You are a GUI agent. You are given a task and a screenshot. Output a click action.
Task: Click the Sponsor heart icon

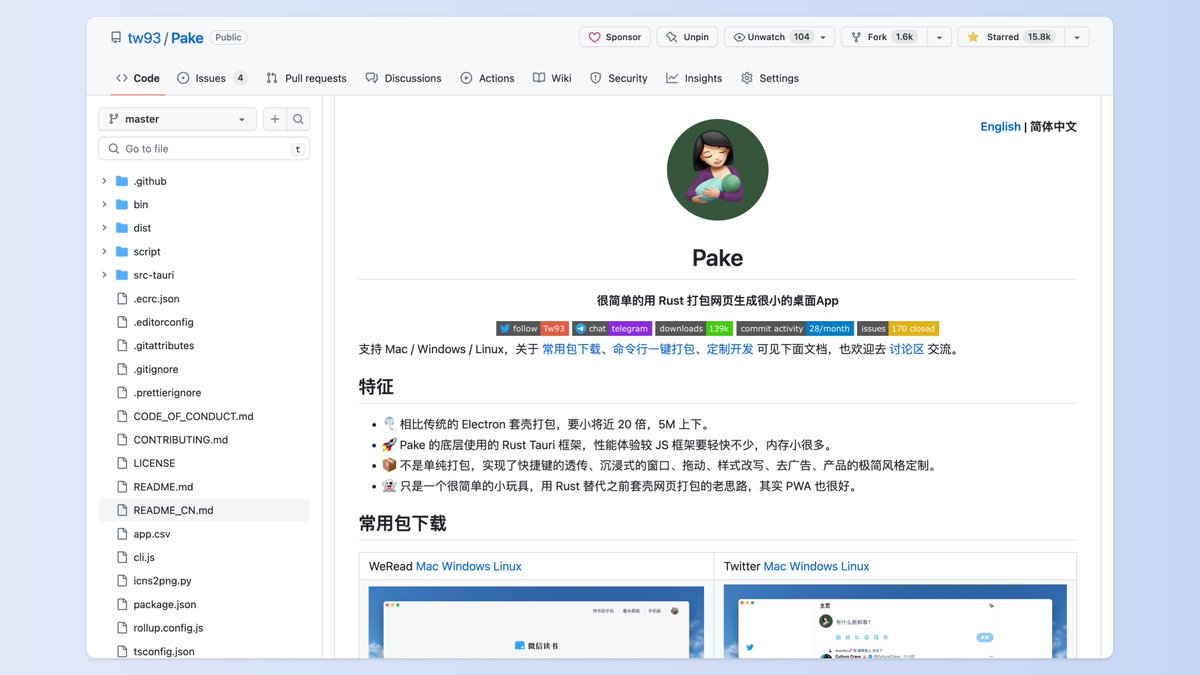pos(597,36)
